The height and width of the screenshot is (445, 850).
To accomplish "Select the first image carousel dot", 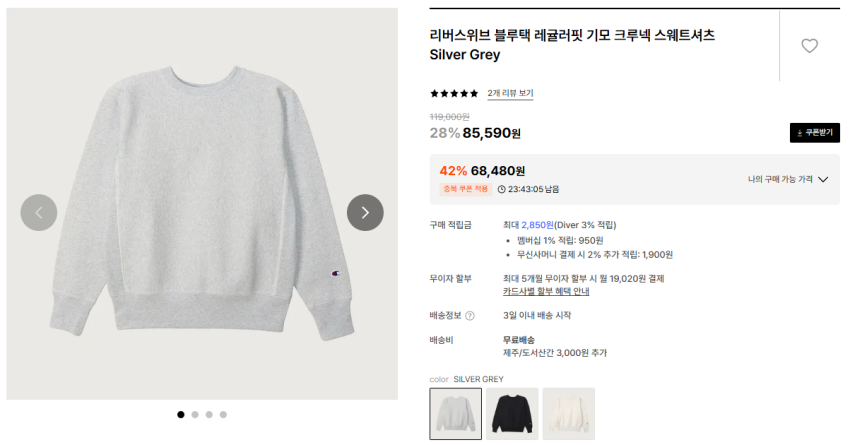I will [181, 414].
